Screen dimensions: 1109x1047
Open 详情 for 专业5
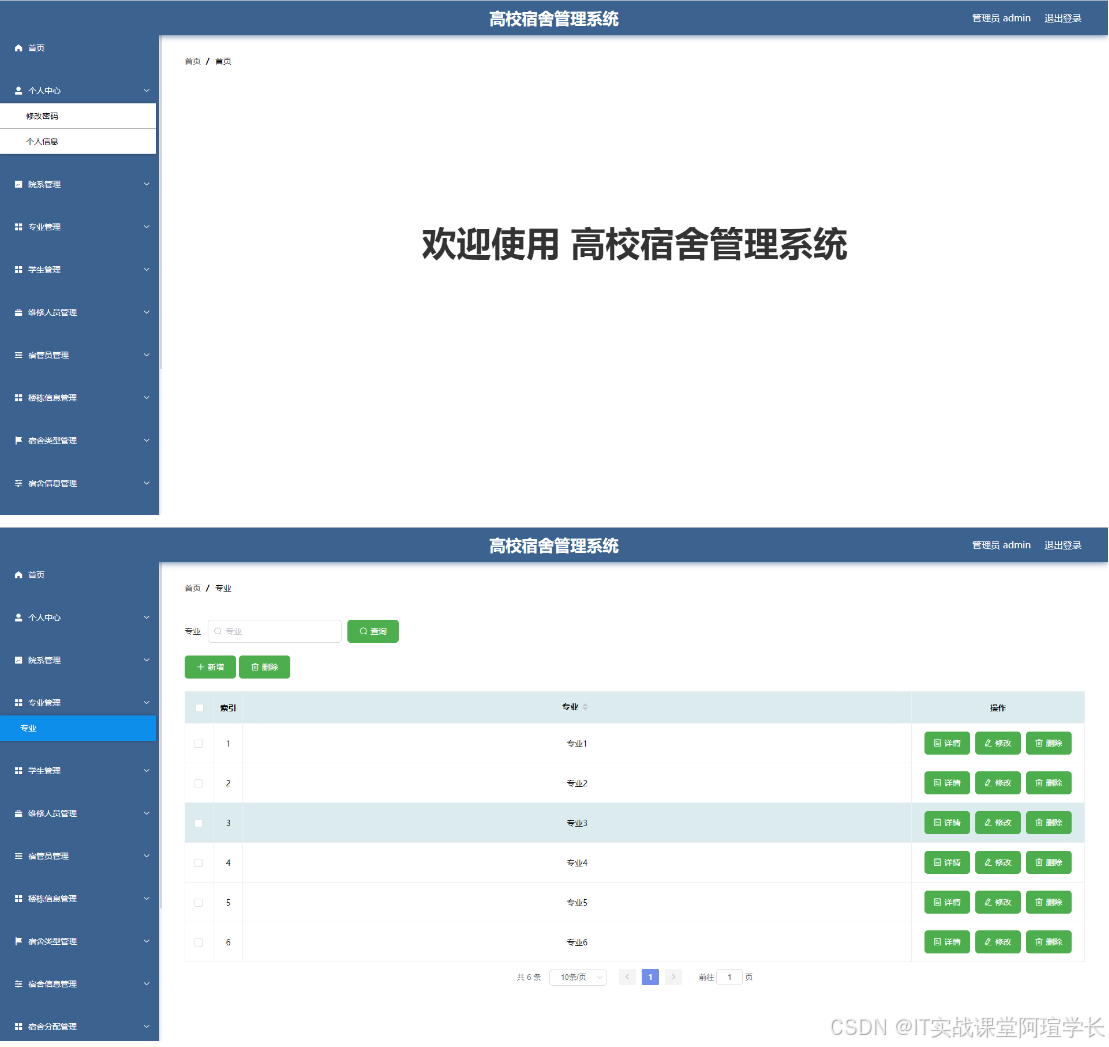946,902
